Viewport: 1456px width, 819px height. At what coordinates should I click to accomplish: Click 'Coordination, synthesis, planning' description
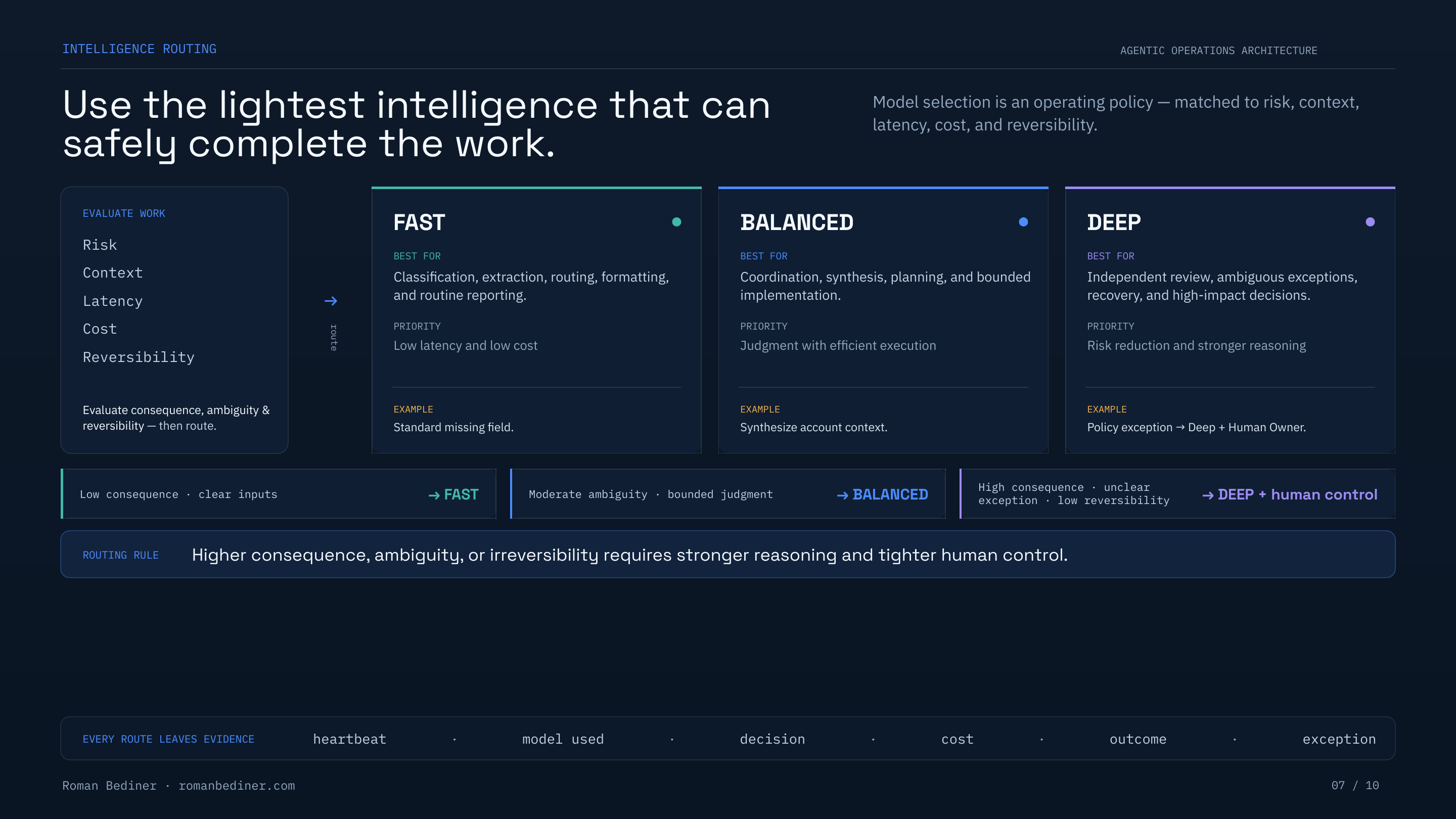coord(885,286)
